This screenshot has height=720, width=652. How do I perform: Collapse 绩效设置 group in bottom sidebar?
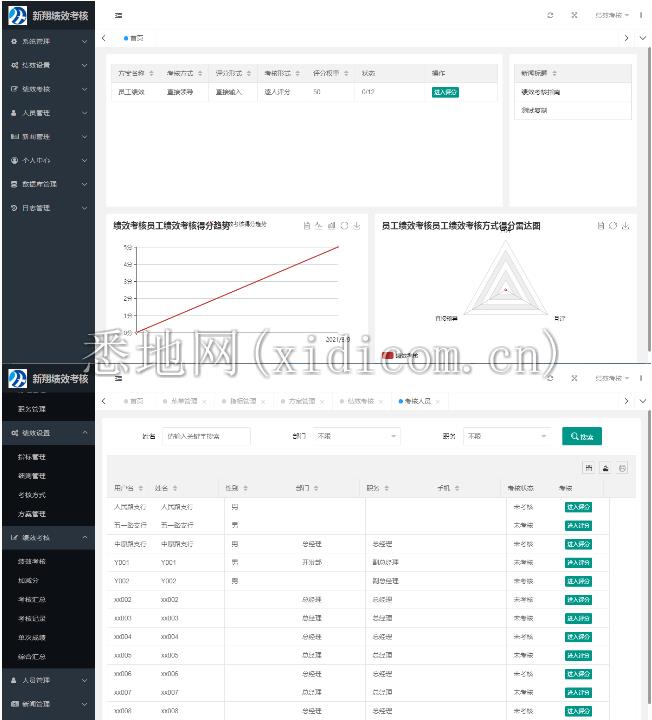tap(48, 433)
